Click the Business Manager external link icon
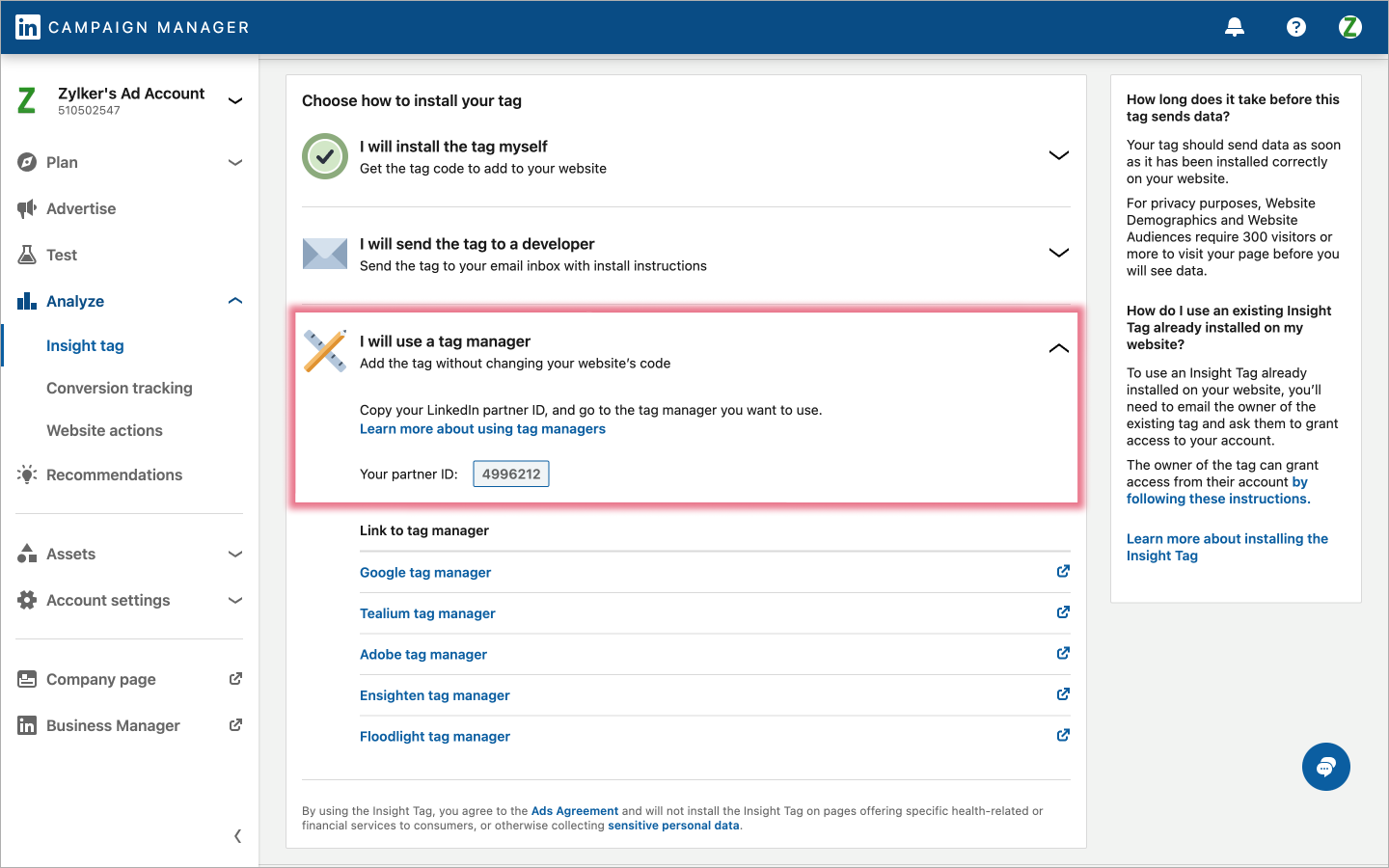The image size is (1389, 868). pos(235,725)
